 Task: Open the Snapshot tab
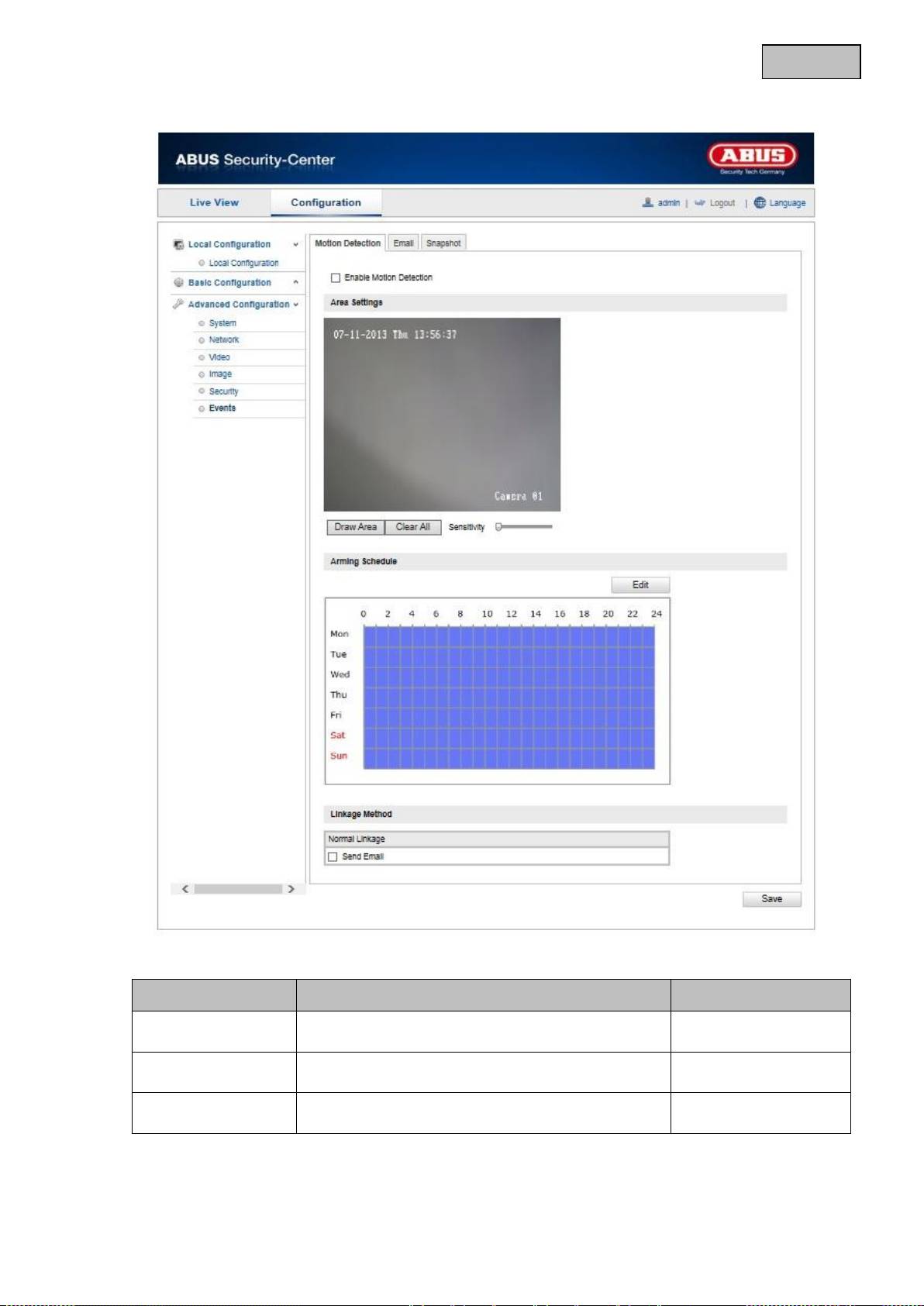443,243
